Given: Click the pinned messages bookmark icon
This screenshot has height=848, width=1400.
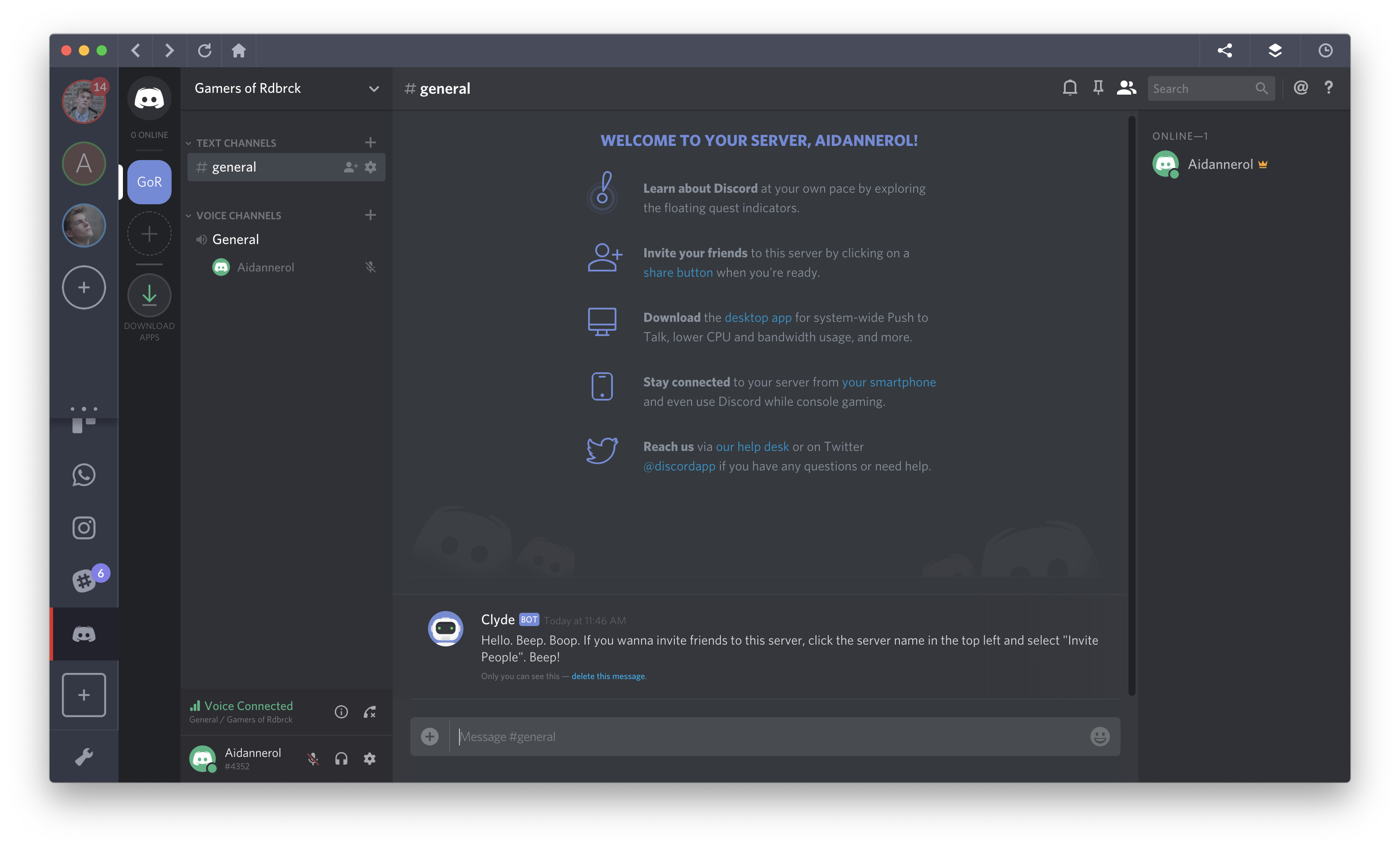Looking at the screenshot, I should click(1097, 88).
